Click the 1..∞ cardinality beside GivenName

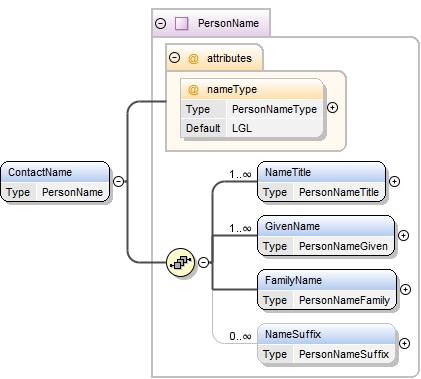(x=240, y=228)
